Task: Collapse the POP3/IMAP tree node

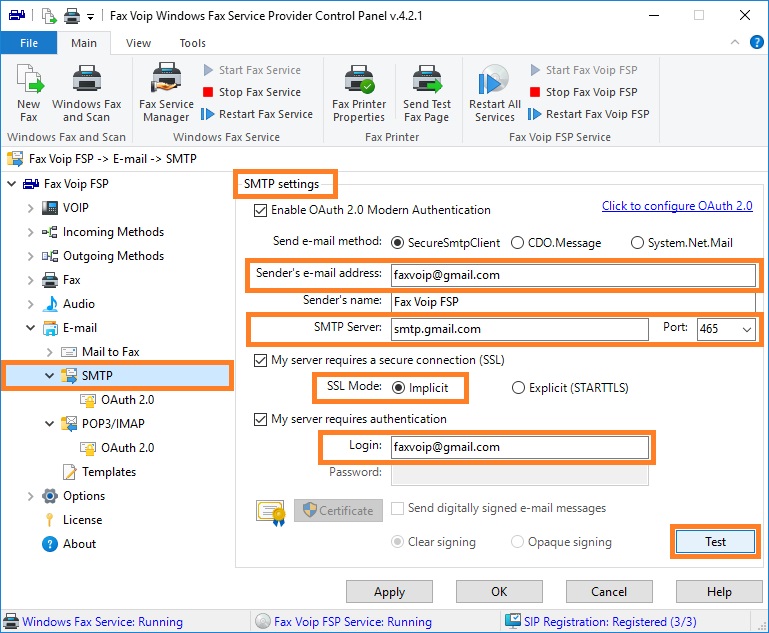Action: point(50,424)
